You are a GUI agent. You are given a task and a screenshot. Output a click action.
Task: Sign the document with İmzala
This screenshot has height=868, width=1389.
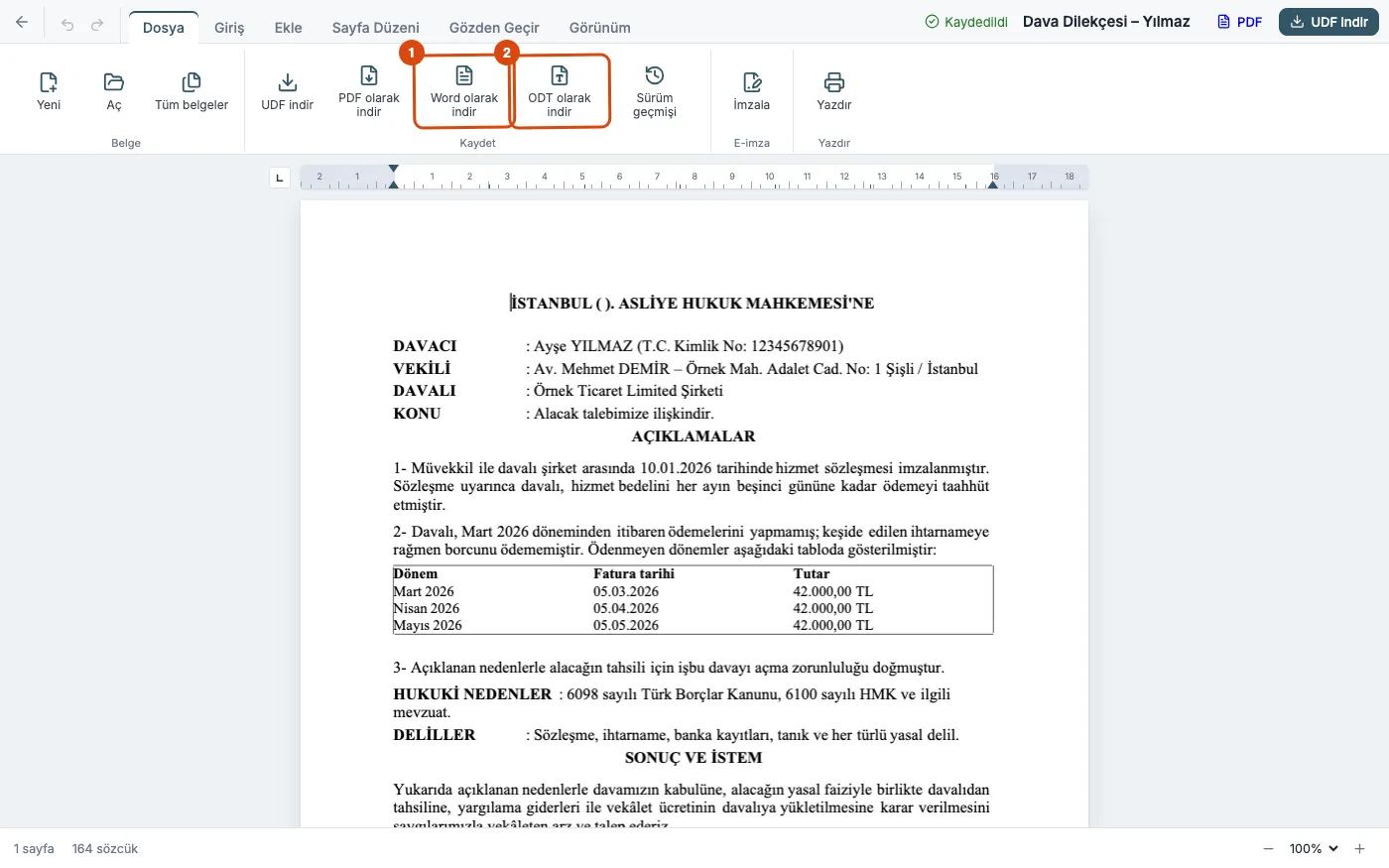click(x=752, y=91)
